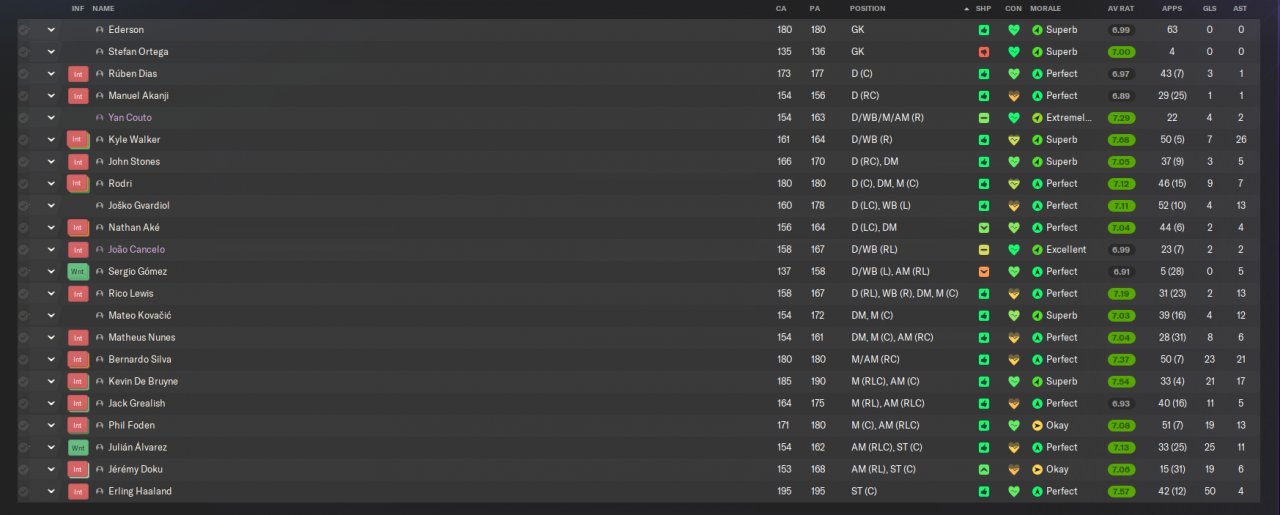Click the player icon before Mateo Kovačić's name
Image resolution: width=1280 pixels, height=515 pixels.
[x=100, y=316]
